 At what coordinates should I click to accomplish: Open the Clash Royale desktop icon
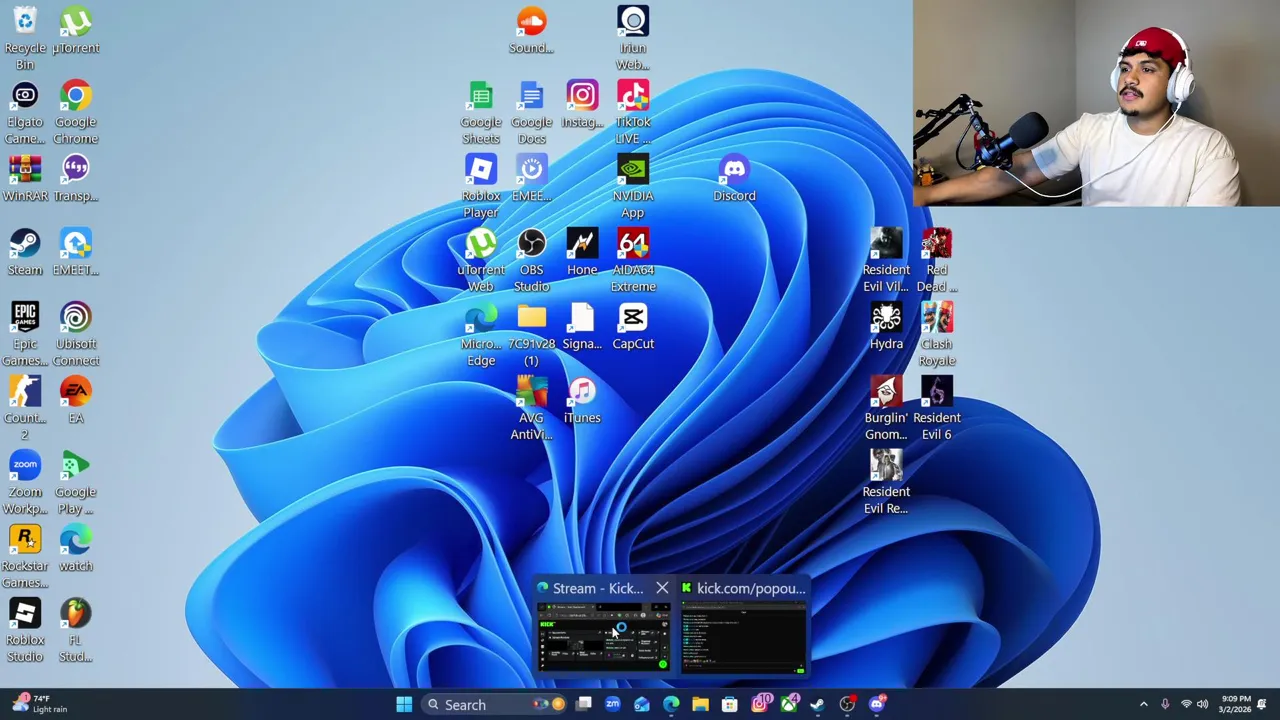point(937,334)
